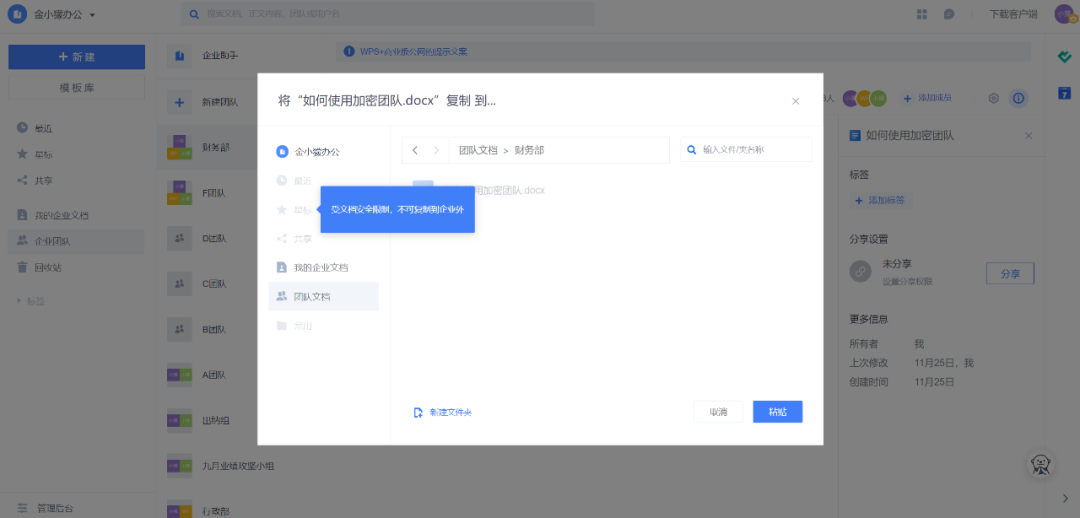Open the 模板库 template library
This screenshot has width=1080, height=518.
click(x=76, y=88)
